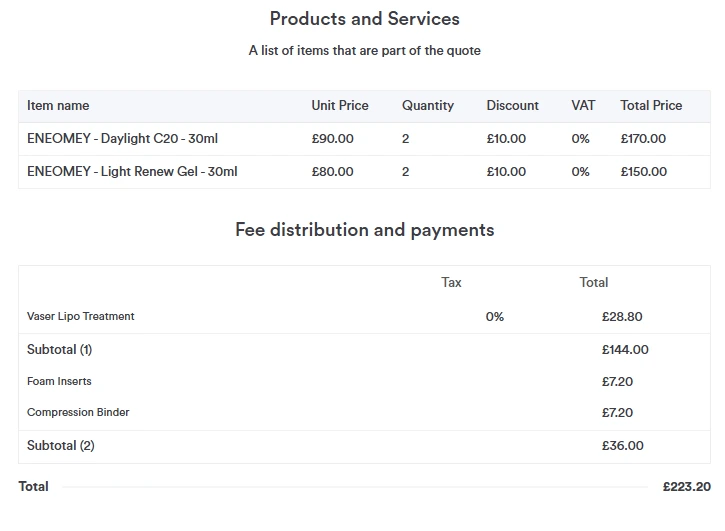Click the £223.20 grand total amount
725x531 pixels.
coord(686,487)
